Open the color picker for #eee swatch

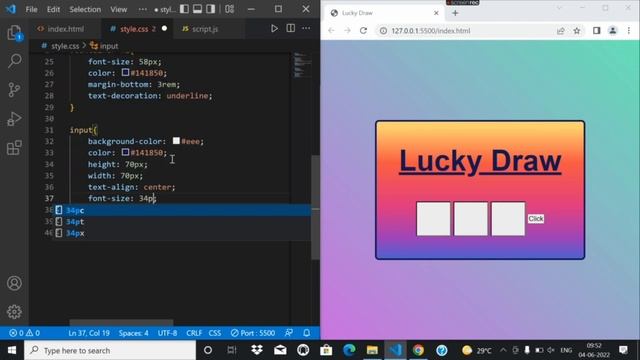coord(176,141)
